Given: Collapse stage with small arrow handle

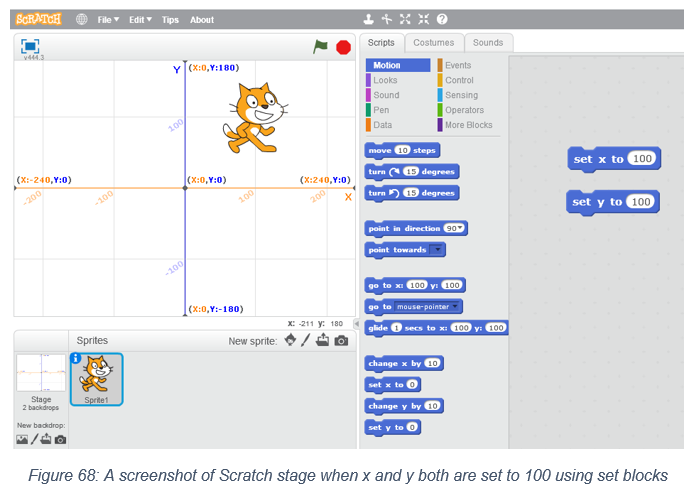Looking at the screenshot, I should pyautogui.click(x=356, y=324).
